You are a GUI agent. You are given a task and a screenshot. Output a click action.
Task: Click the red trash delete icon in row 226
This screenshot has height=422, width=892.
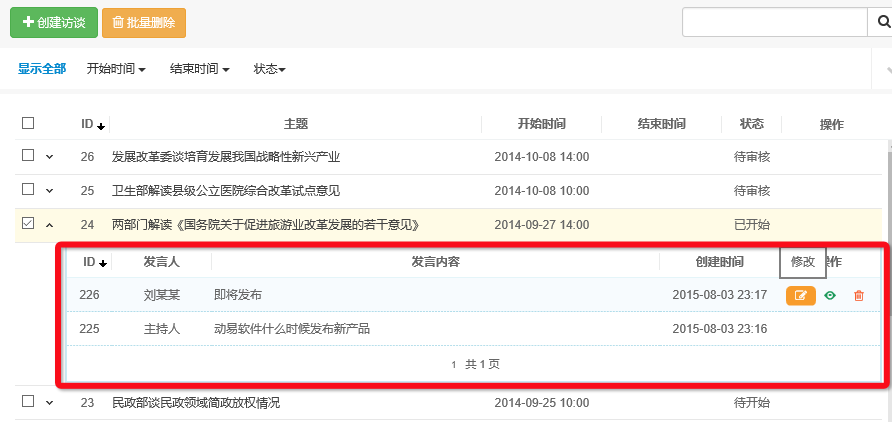[x=858, y=295]
